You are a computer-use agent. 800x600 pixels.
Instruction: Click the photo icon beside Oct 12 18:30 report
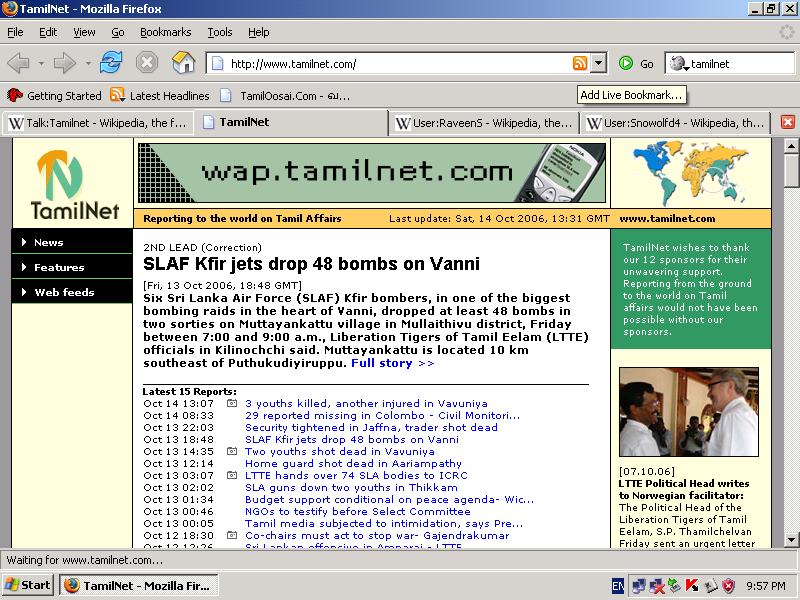point(232,535)
